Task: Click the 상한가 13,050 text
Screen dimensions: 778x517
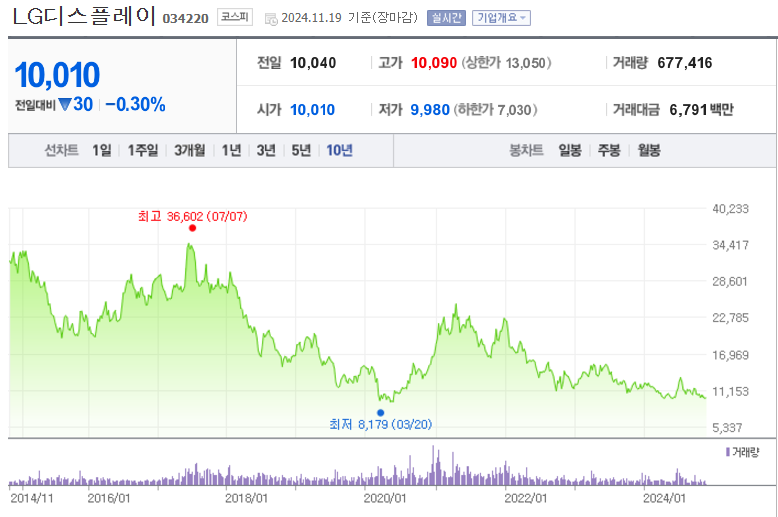Action: pyautogui.click(x=506, y=63)
